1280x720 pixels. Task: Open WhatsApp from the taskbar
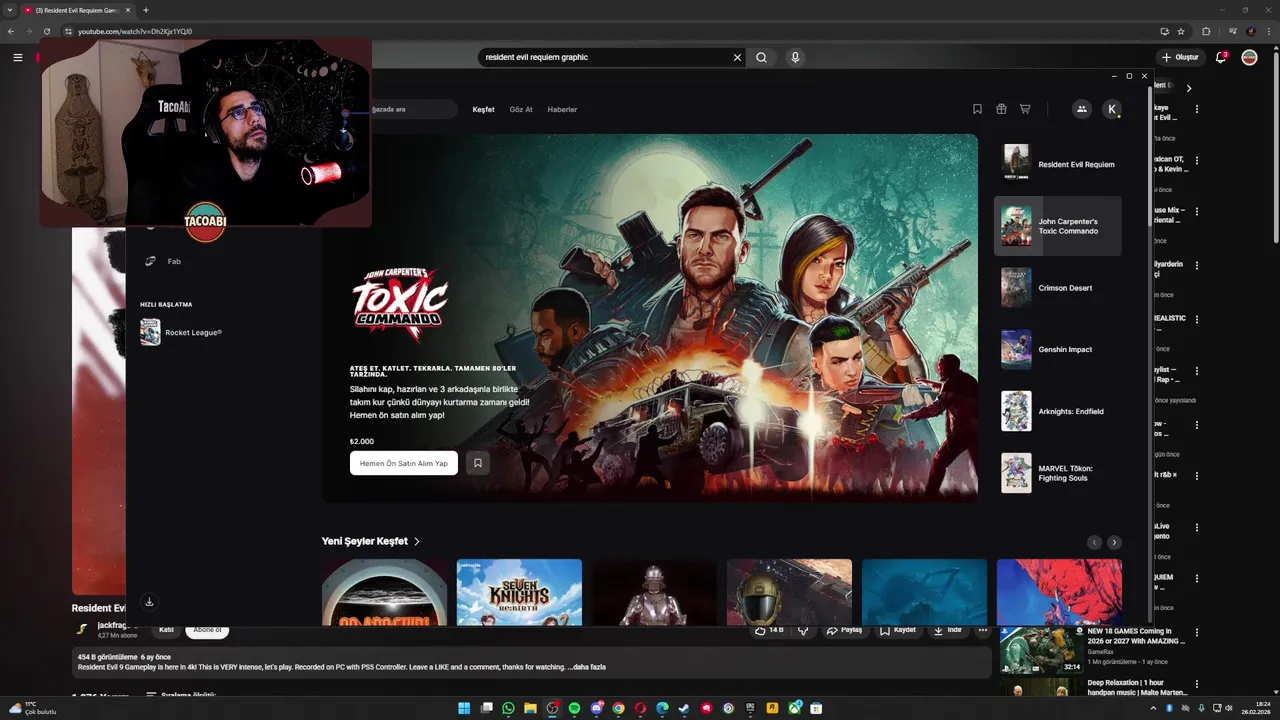[508, 708]
